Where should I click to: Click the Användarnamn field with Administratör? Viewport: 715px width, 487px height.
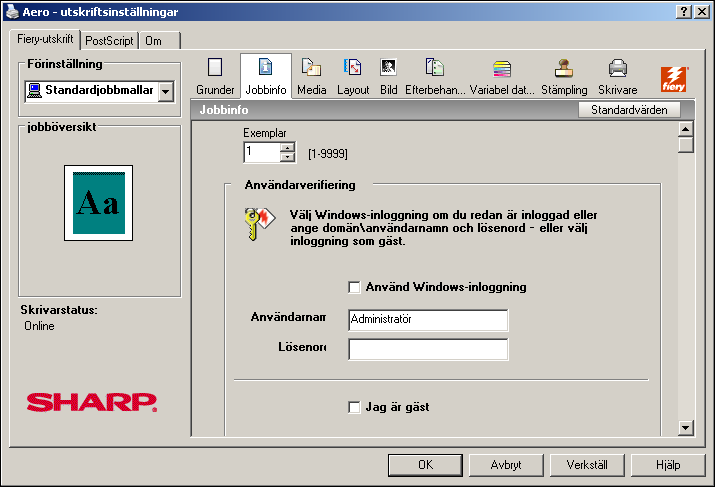coord(428,320)
